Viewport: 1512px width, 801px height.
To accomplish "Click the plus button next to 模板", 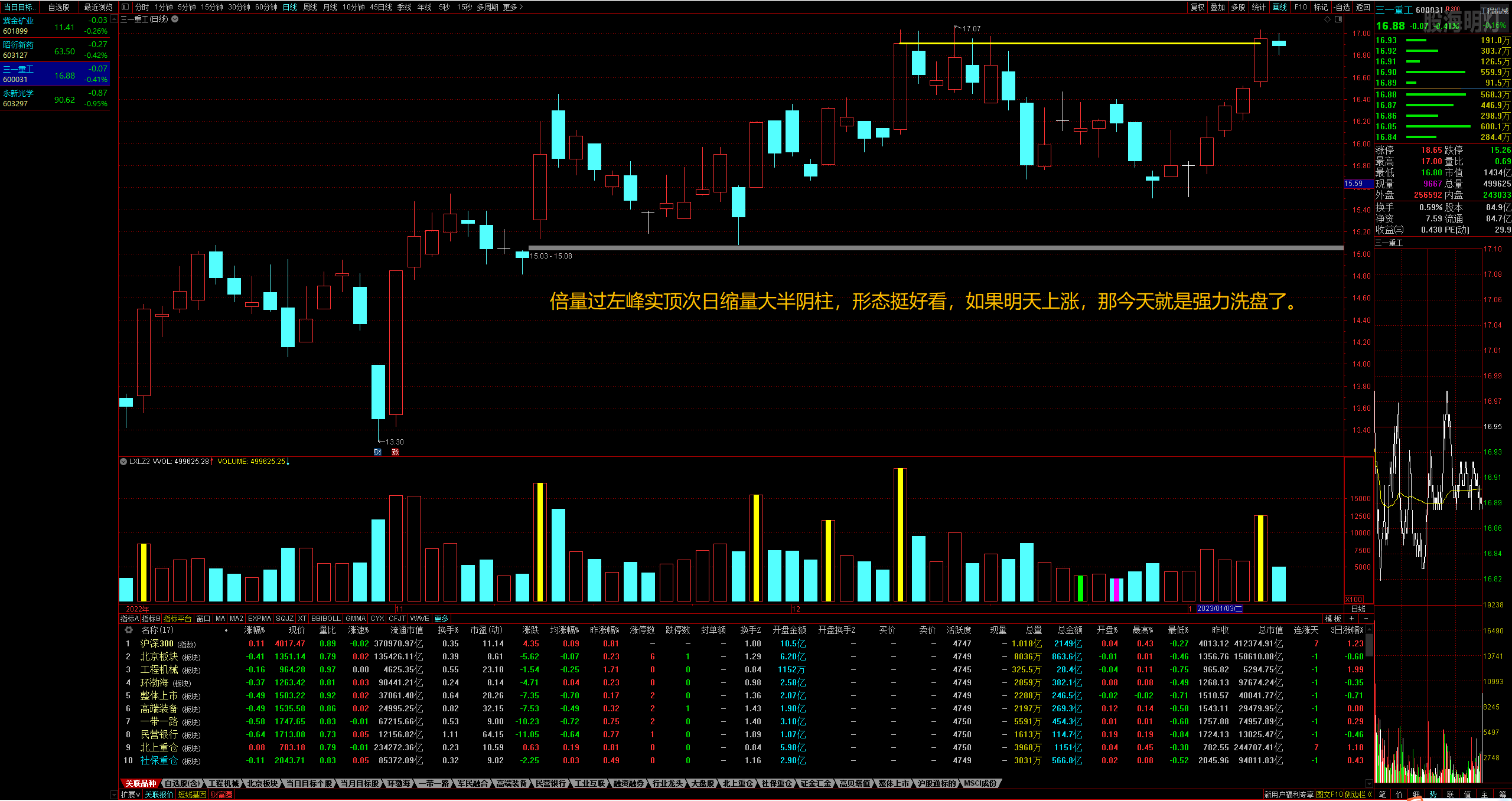I will coord(1351,618).
